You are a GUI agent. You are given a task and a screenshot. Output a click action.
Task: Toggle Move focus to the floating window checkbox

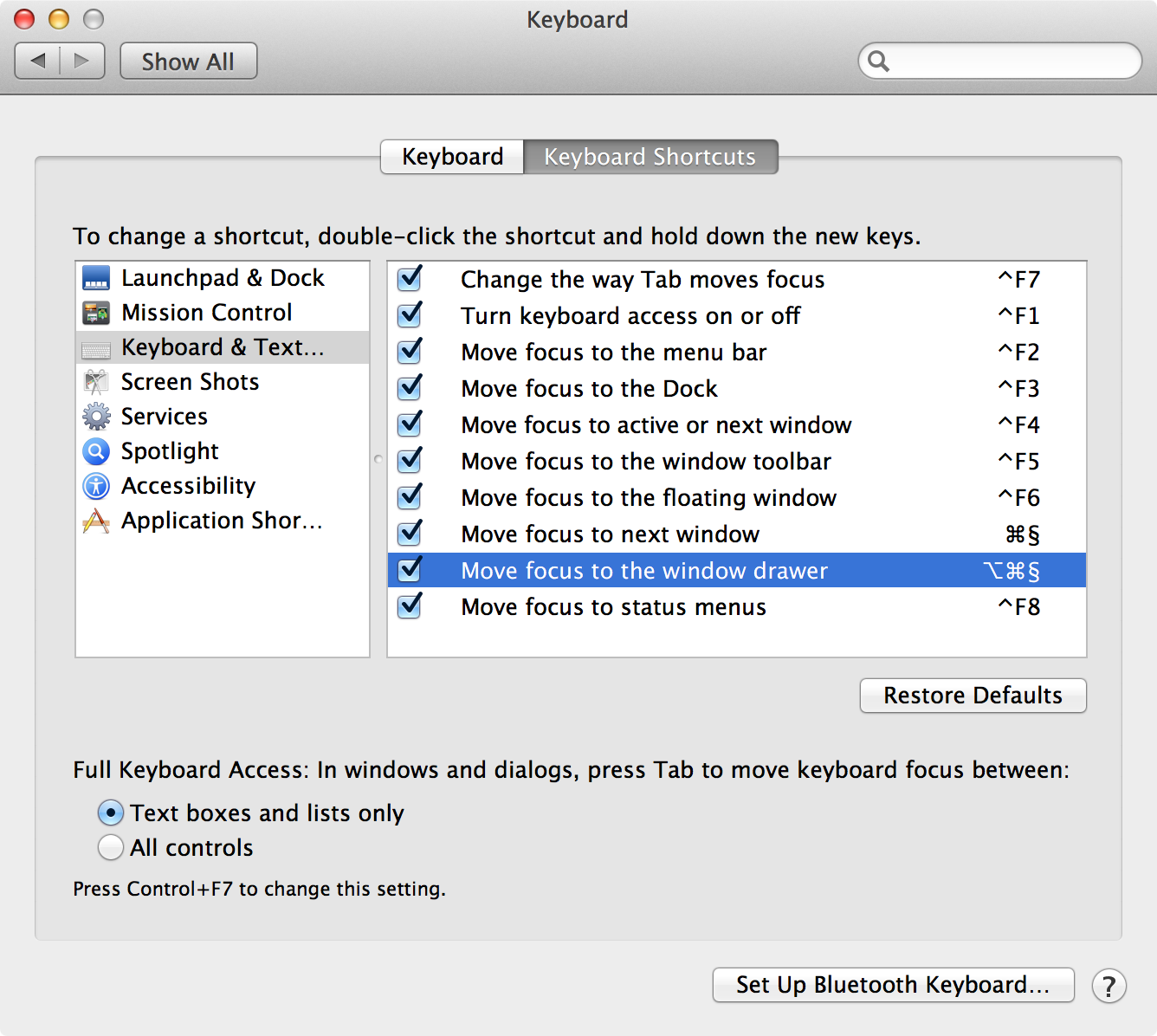click(x=410, y=497)
